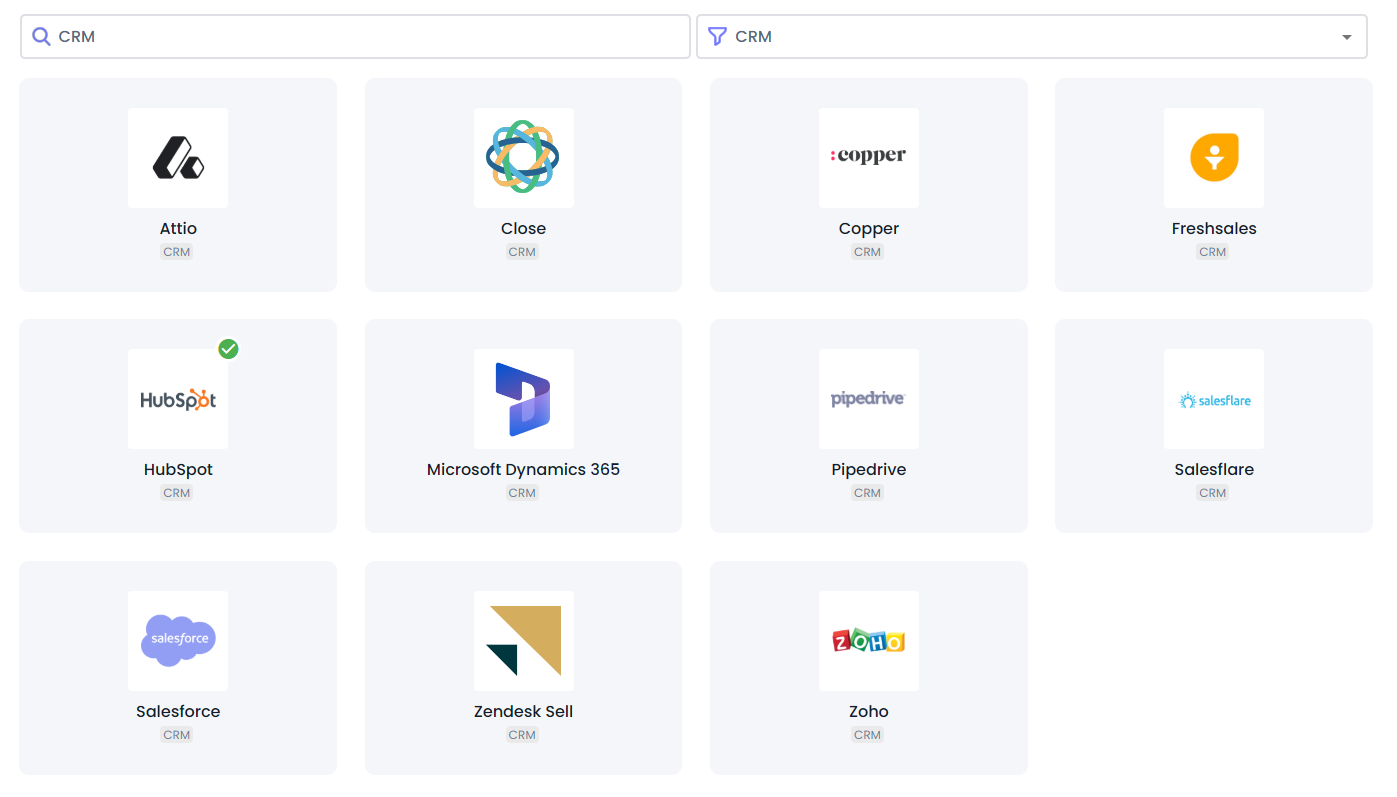Click the CRM tag under Salesflare
This screenshot has width=1397, height=797.
[1213, 493]
